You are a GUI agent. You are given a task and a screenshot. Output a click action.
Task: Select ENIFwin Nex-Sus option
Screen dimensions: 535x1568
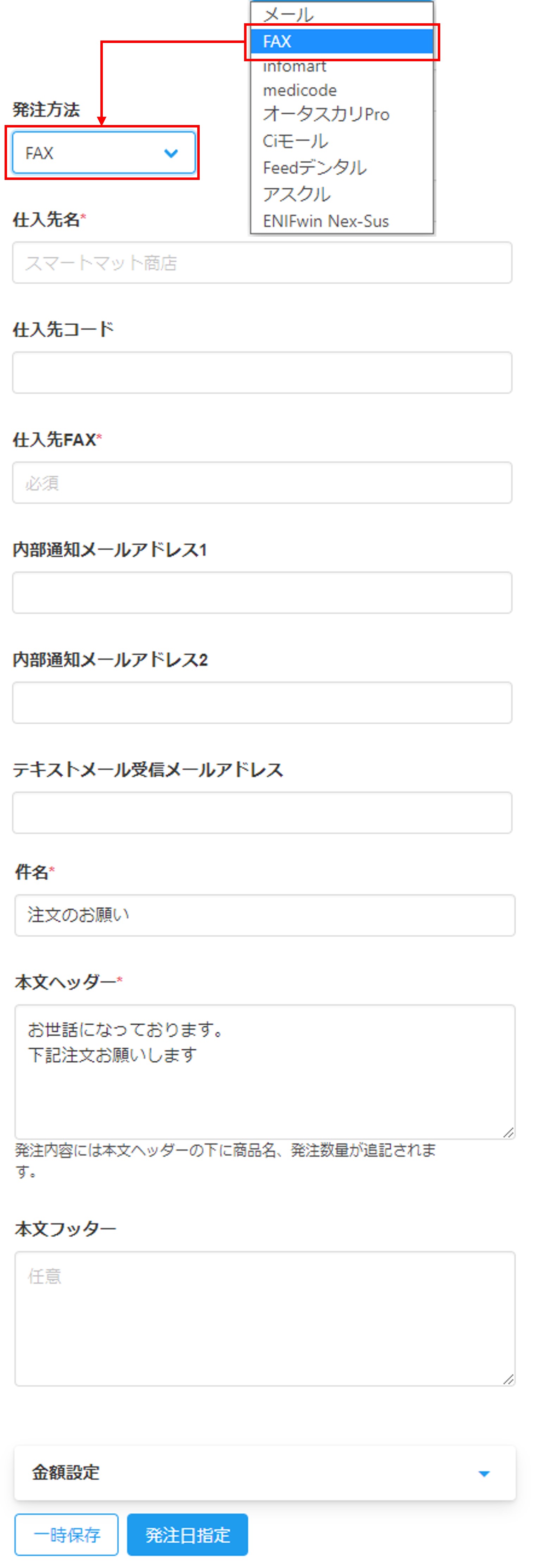click(341, 221)
